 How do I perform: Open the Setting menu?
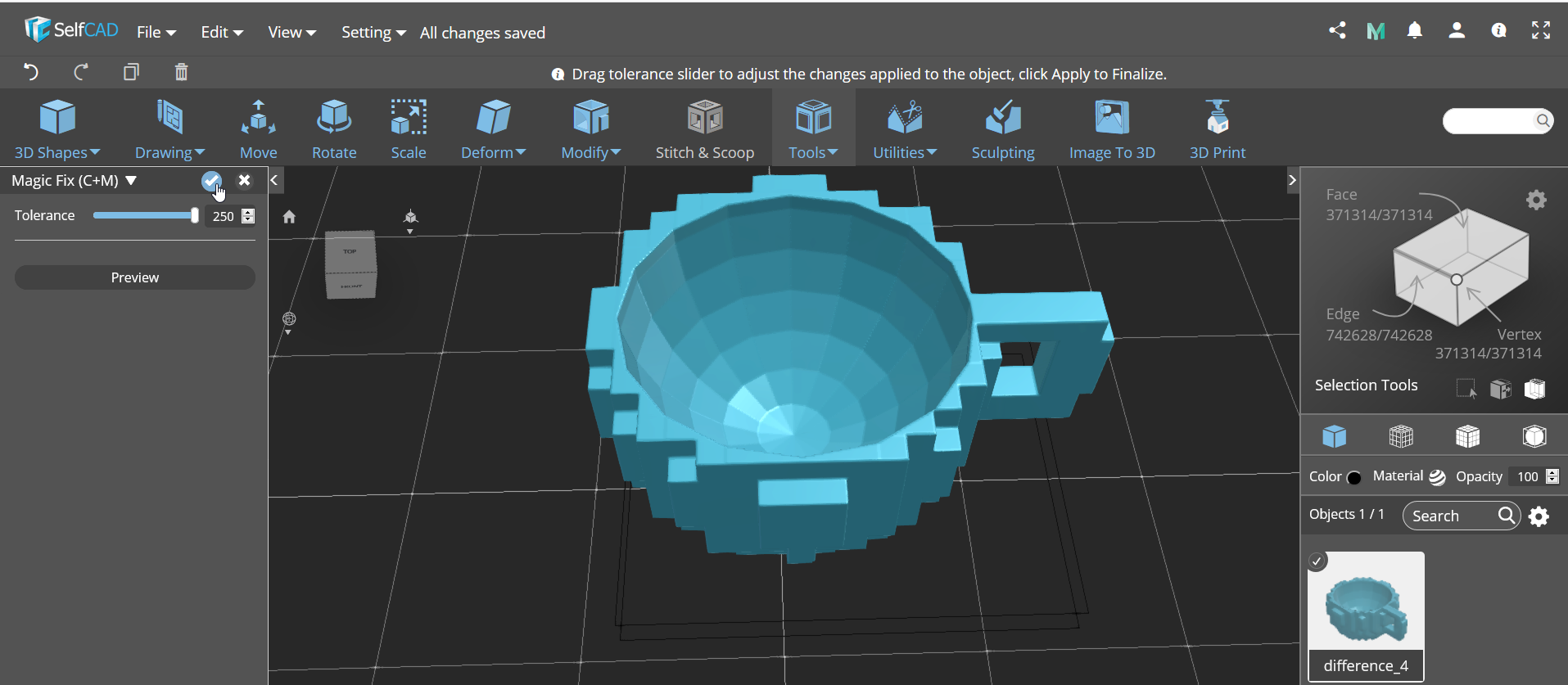pyautogui.click(x=373, y=33)
